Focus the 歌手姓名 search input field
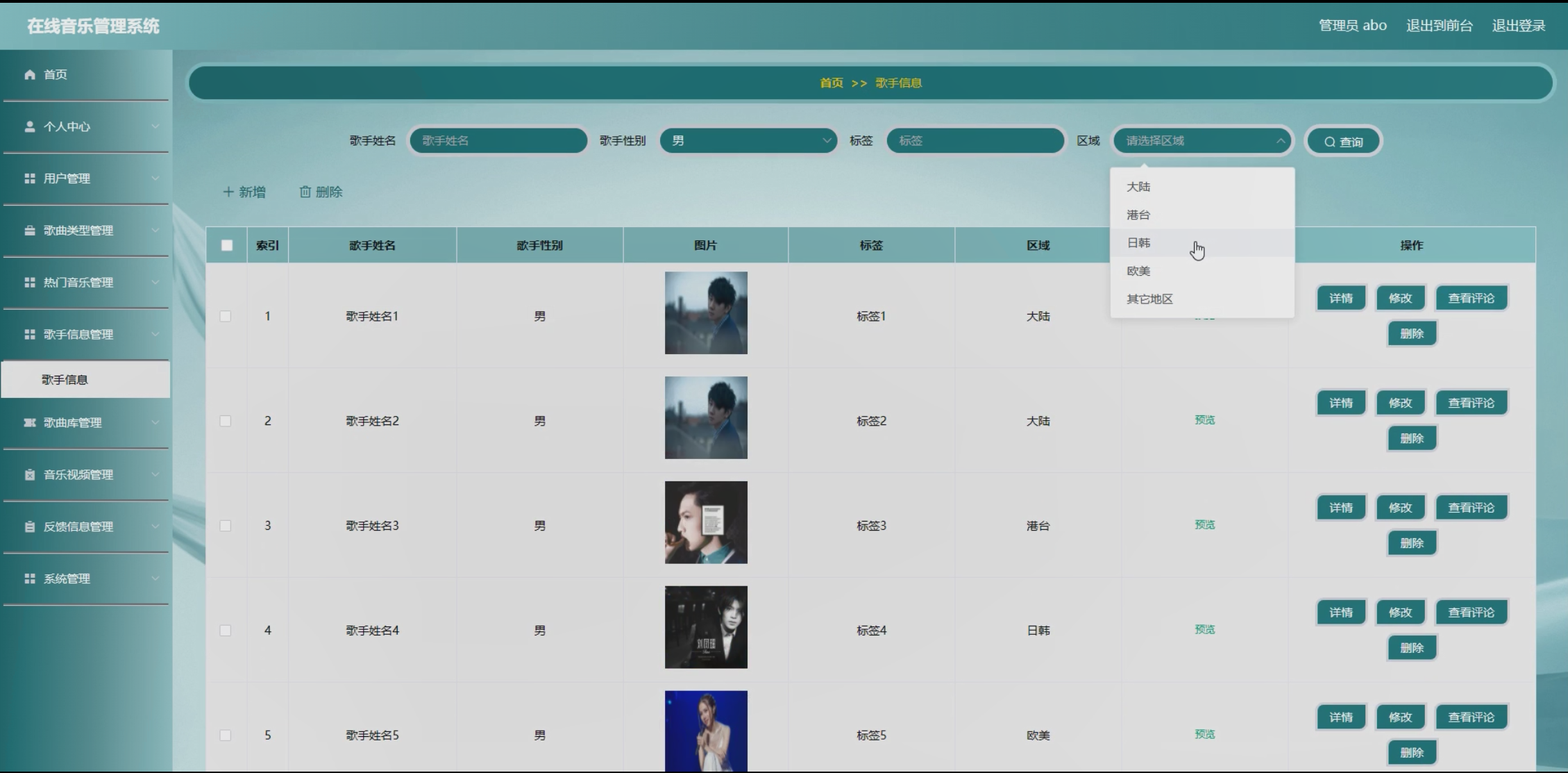The width and height of the screenshot is (1568, 773). tap(498, 140)
